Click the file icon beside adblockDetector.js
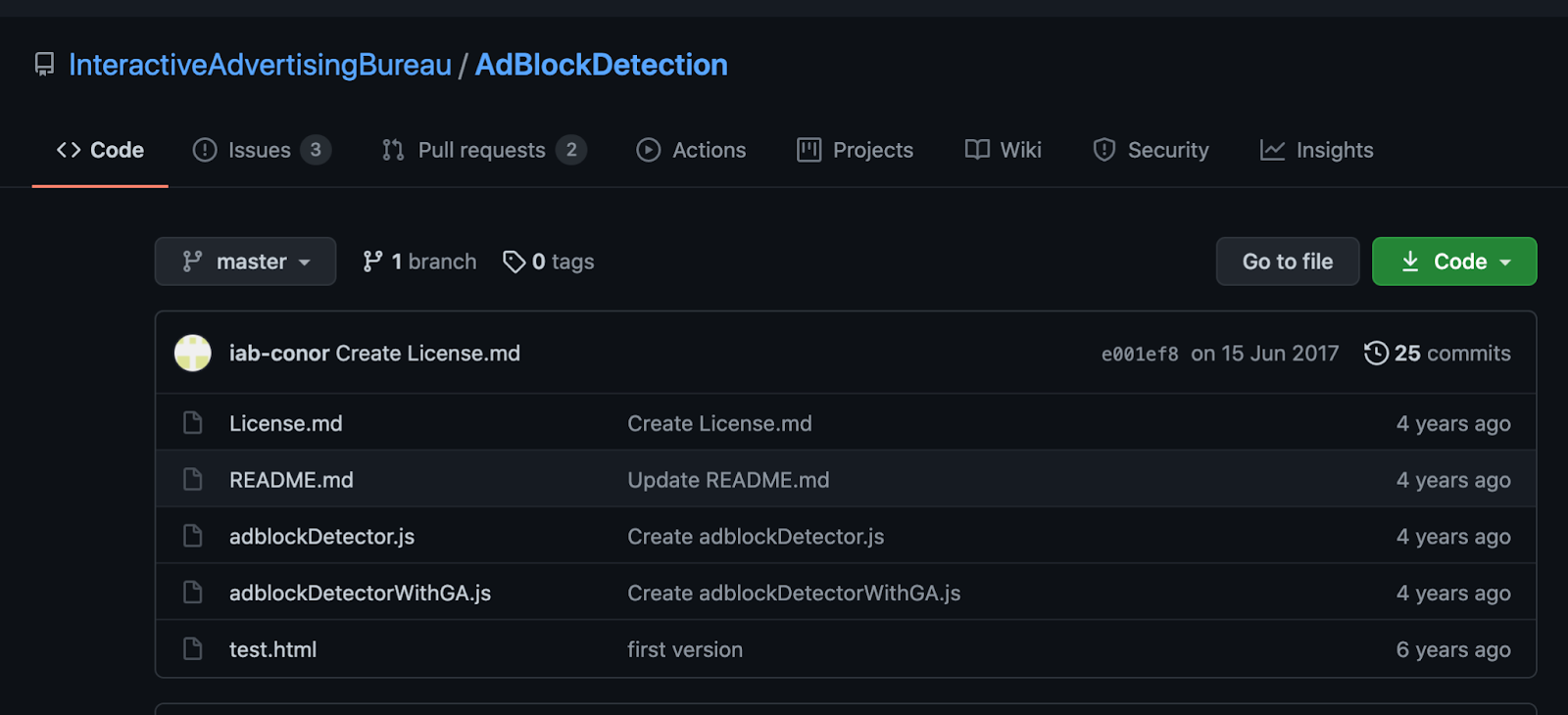Image resolution: width=1568 pixels, height=715 pixels. point(193,537)
